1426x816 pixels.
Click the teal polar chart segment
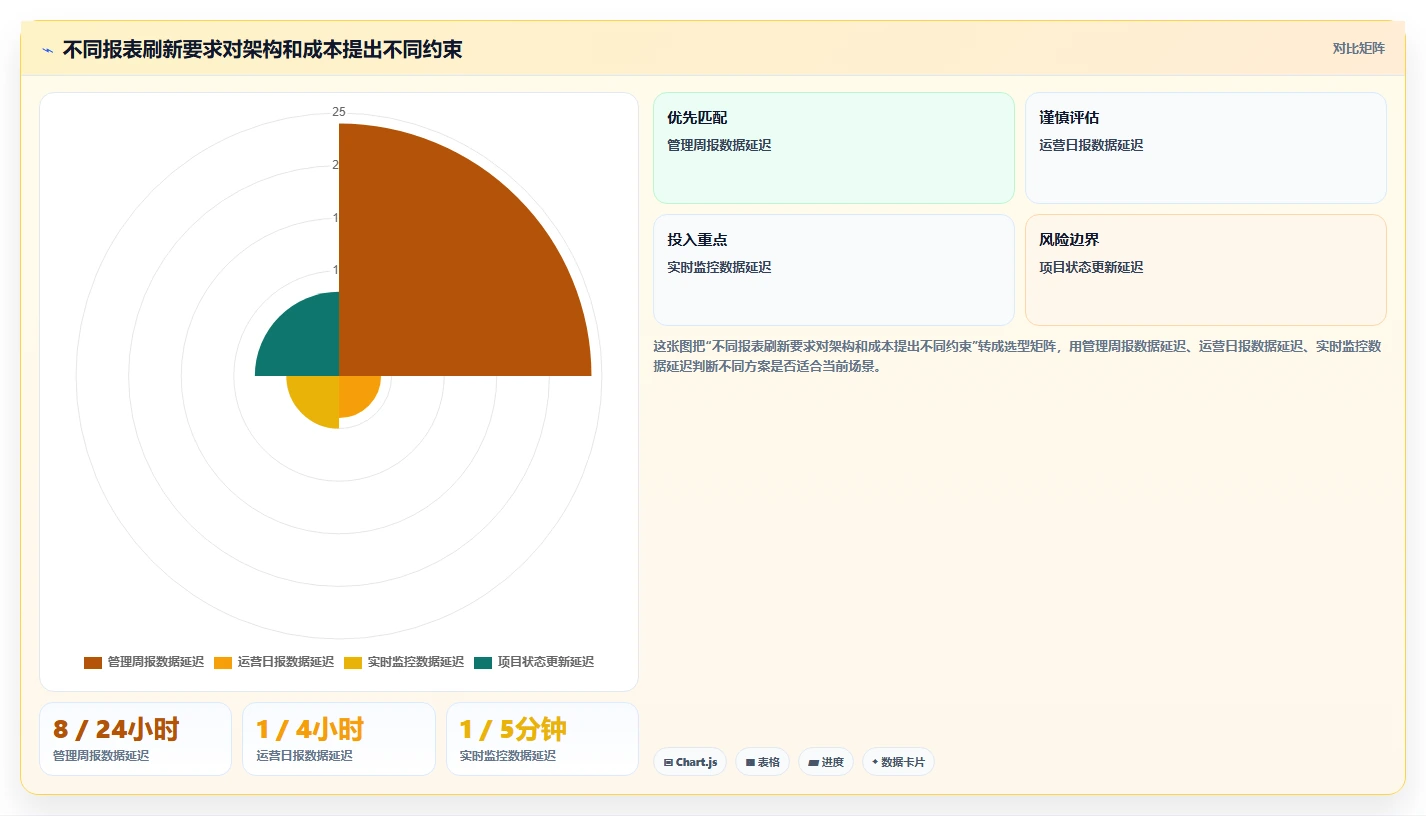pos(305,342)
